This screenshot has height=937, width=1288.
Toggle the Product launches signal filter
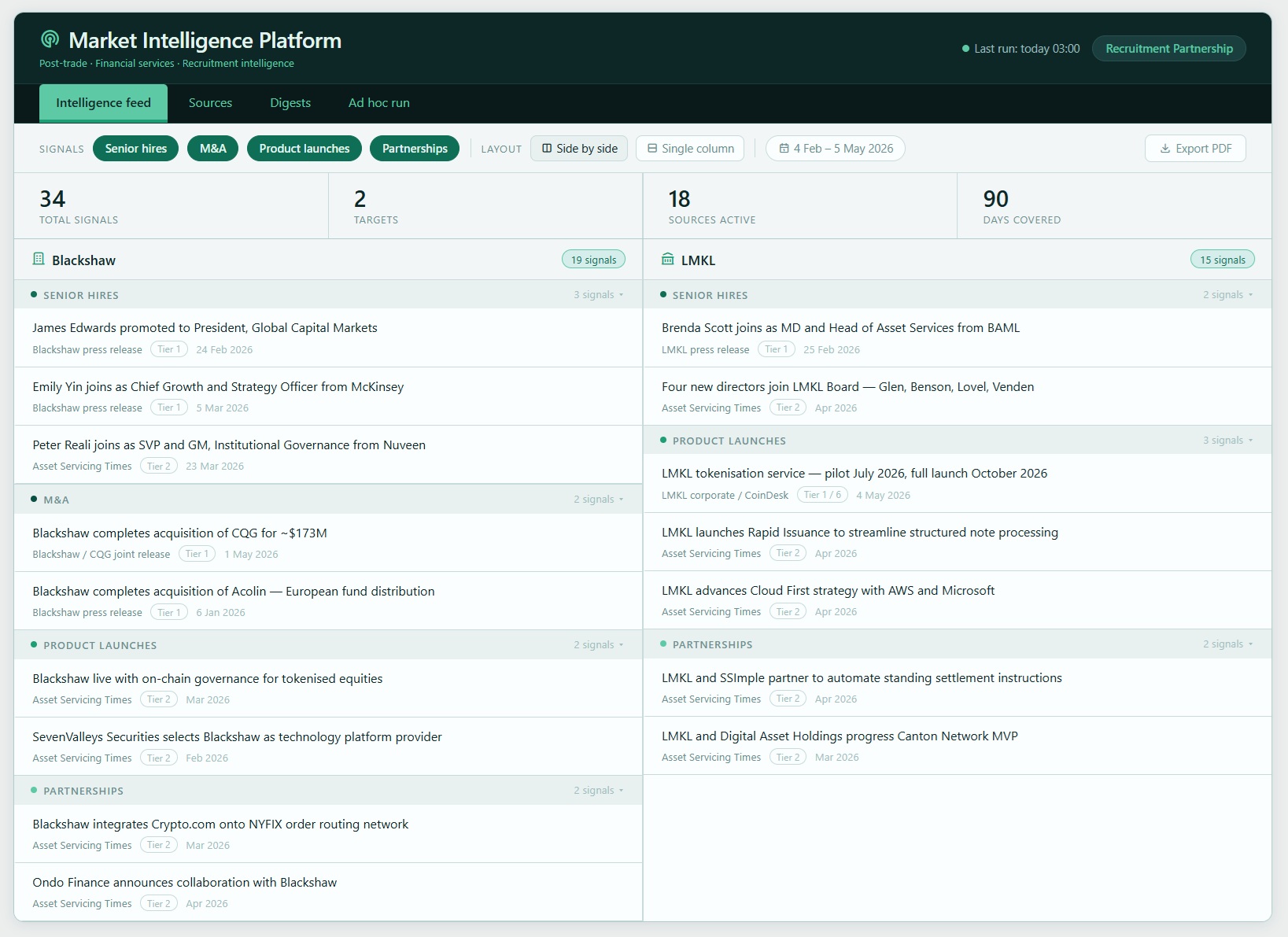(x=304, y=149)
